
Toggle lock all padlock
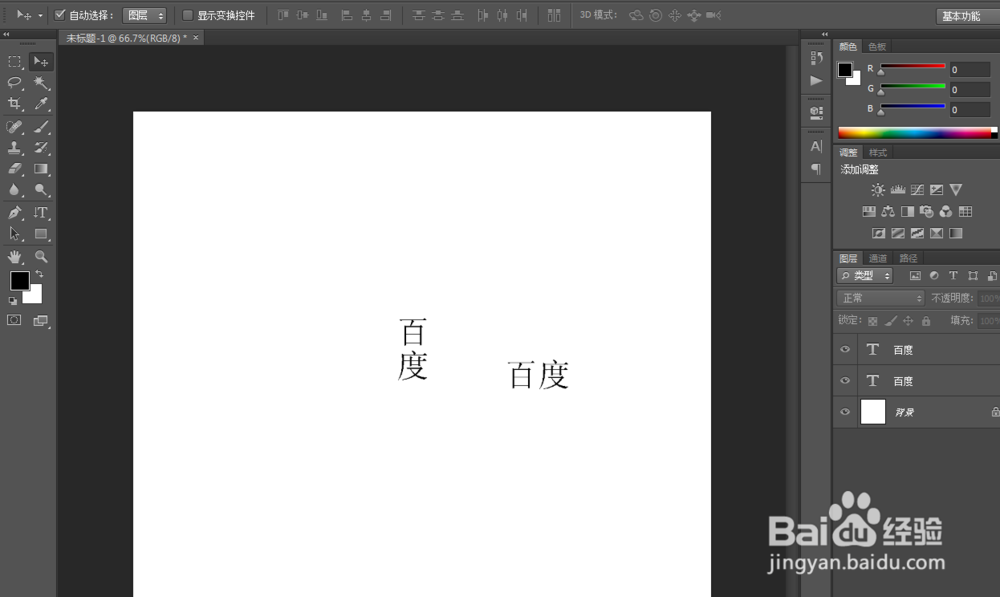point(926,321)
